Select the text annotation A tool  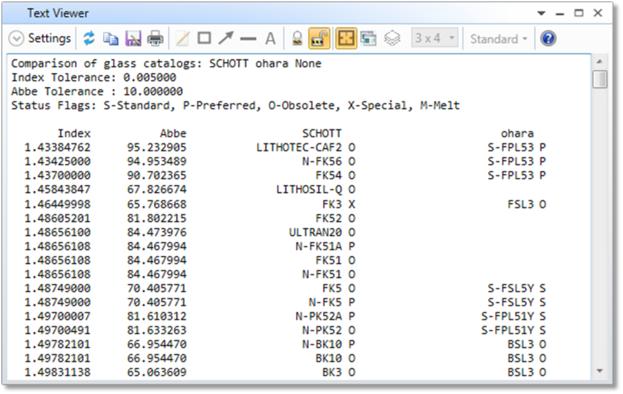(271, 39)
